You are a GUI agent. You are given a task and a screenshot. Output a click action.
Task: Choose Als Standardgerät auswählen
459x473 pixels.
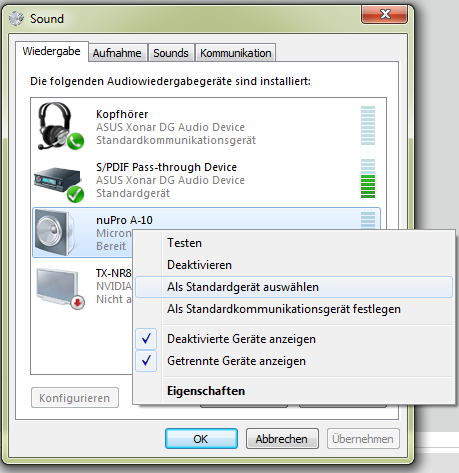click(294, 287)
